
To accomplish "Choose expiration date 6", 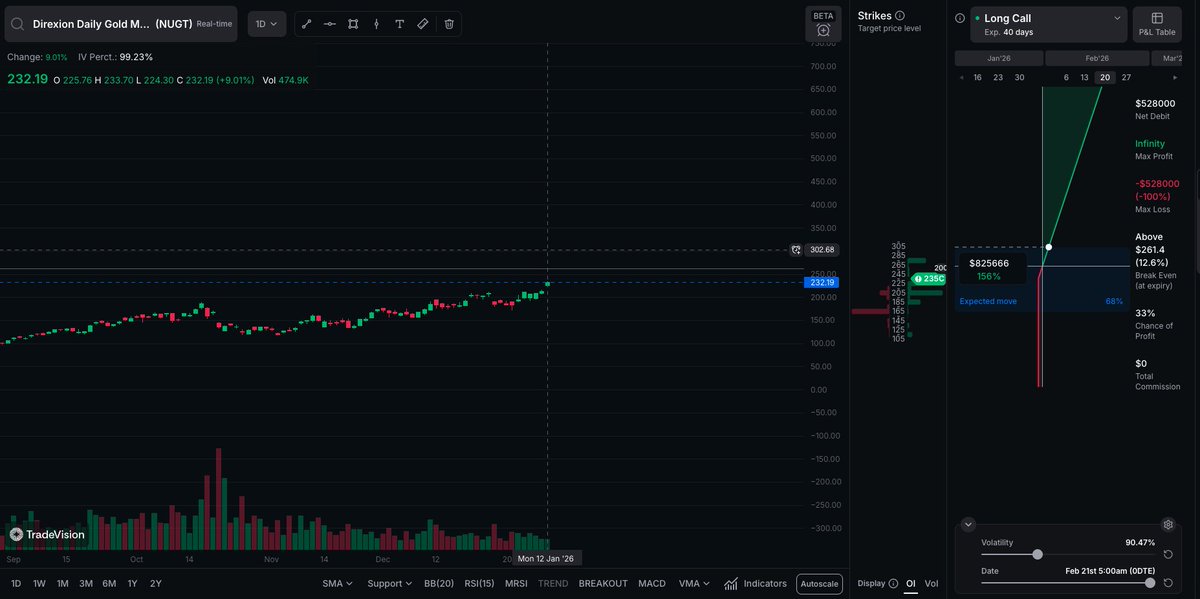I will pyautogui.click(x=1066, y=77).
